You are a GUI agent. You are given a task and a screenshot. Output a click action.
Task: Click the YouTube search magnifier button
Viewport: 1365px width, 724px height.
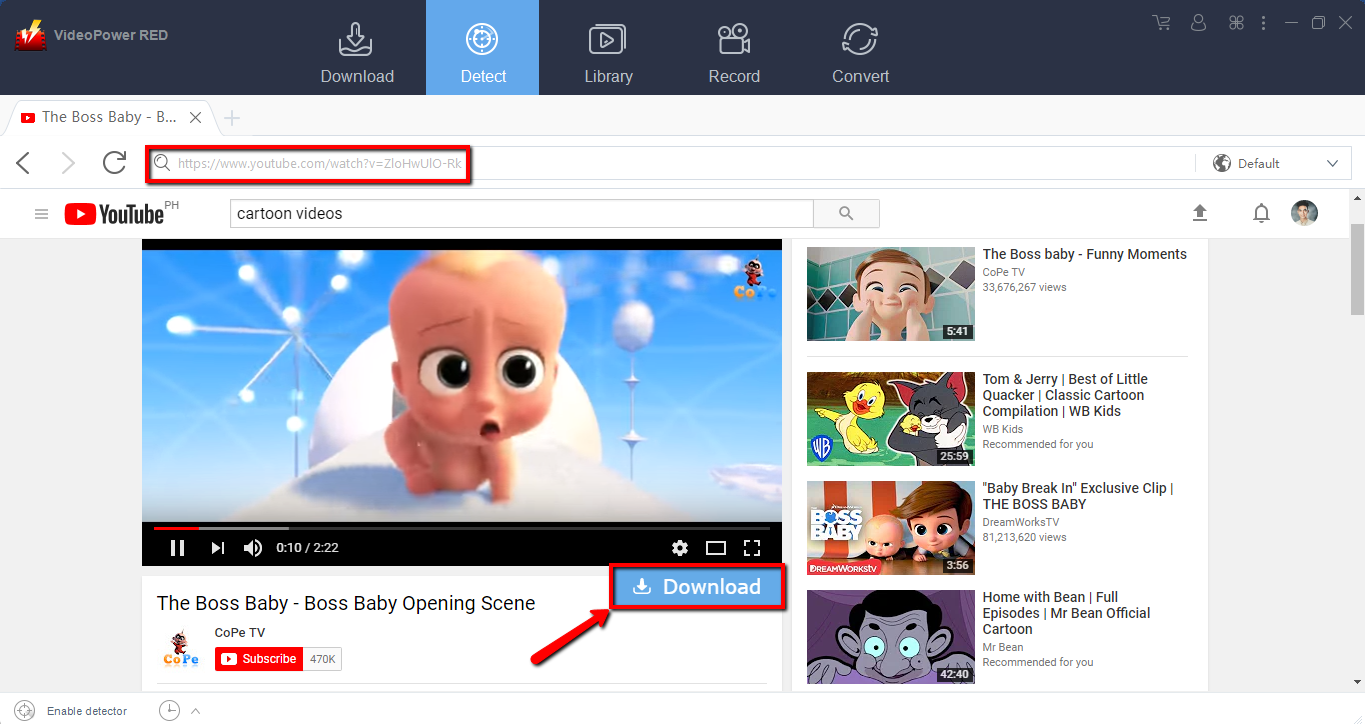(x=846, y=213)
